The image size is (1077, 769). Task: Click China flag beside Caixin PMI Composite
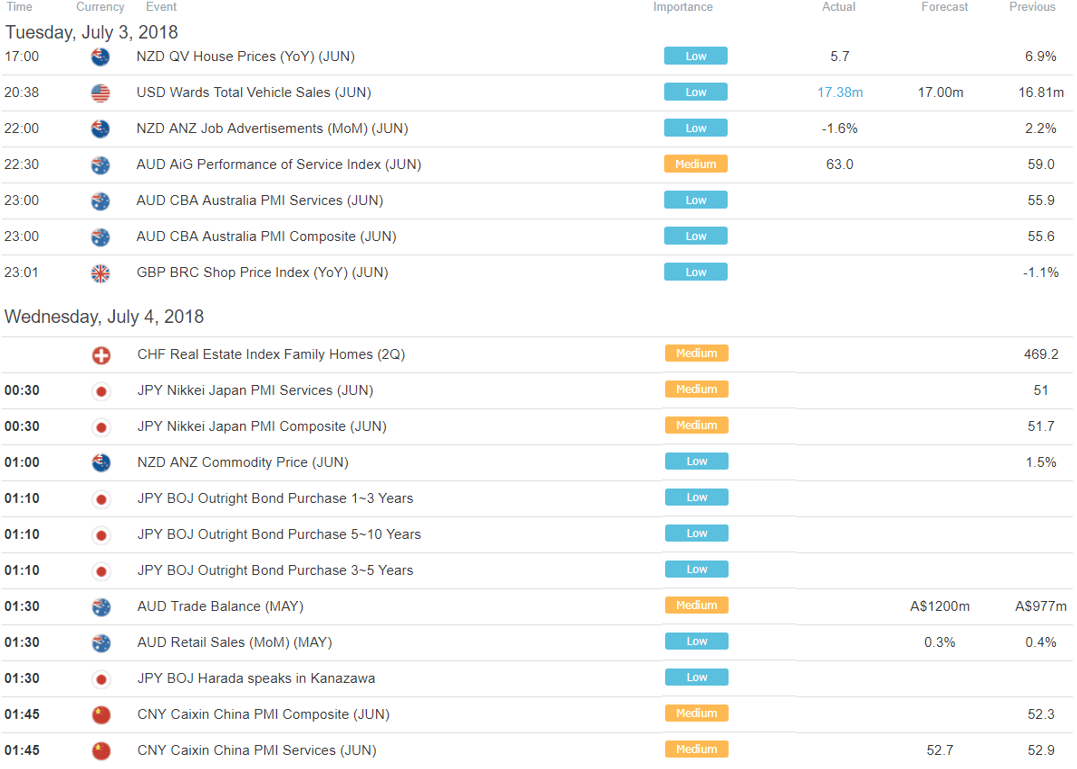click(x=101, y=715)
